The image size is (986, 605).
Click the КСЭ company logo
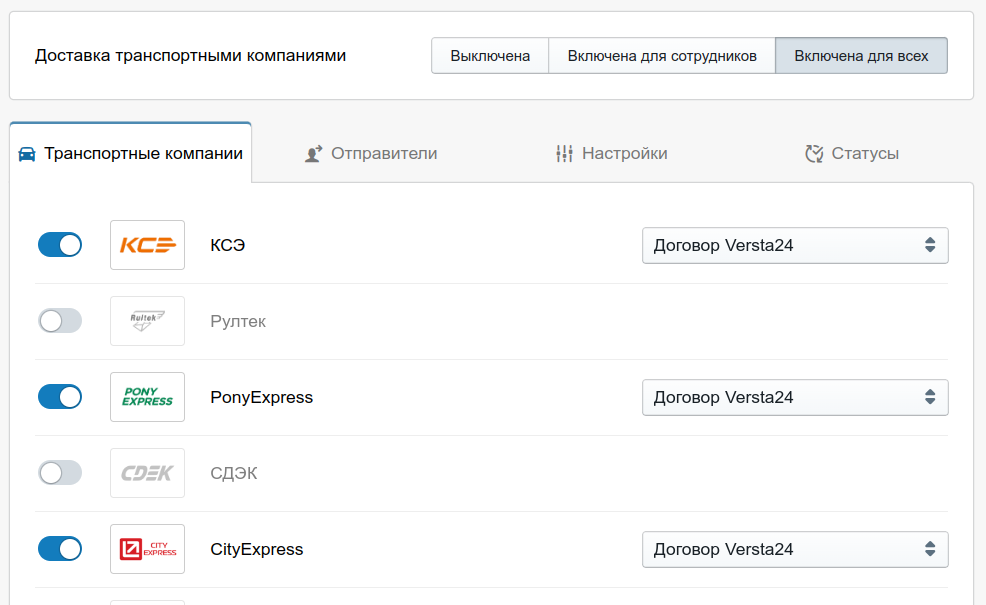(148, 245)
